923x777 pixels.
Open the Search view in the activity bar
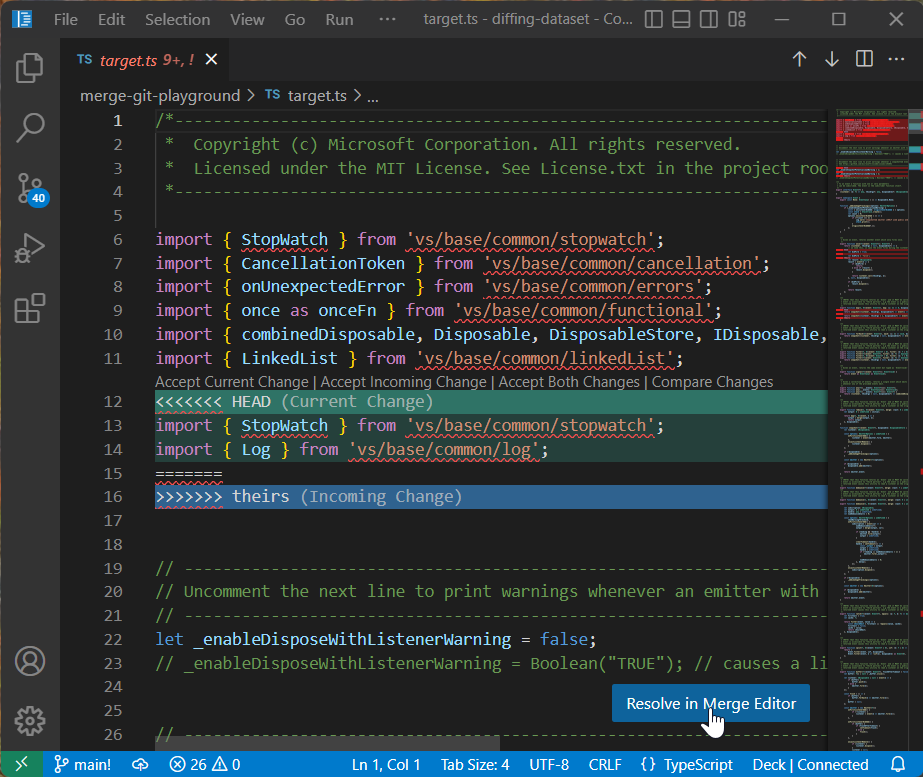29,128
